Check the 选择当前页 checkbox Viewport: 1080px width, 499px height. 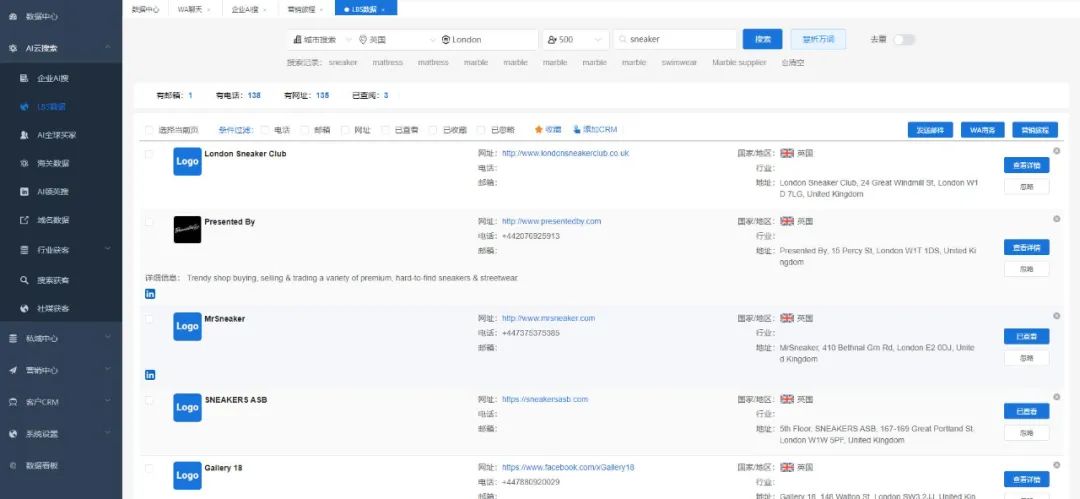[x=149, y=130]
